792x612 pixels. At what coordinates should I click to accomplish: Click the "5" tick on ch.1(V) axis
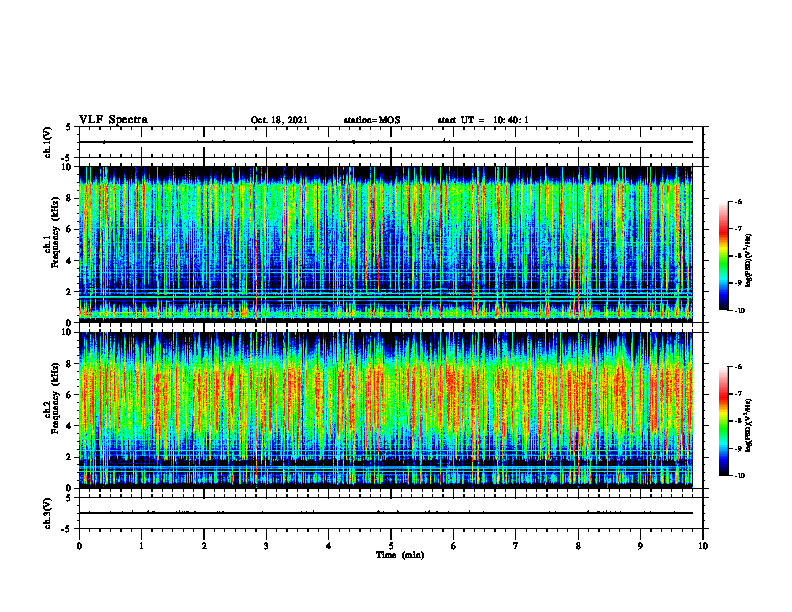tap(70, 127)
